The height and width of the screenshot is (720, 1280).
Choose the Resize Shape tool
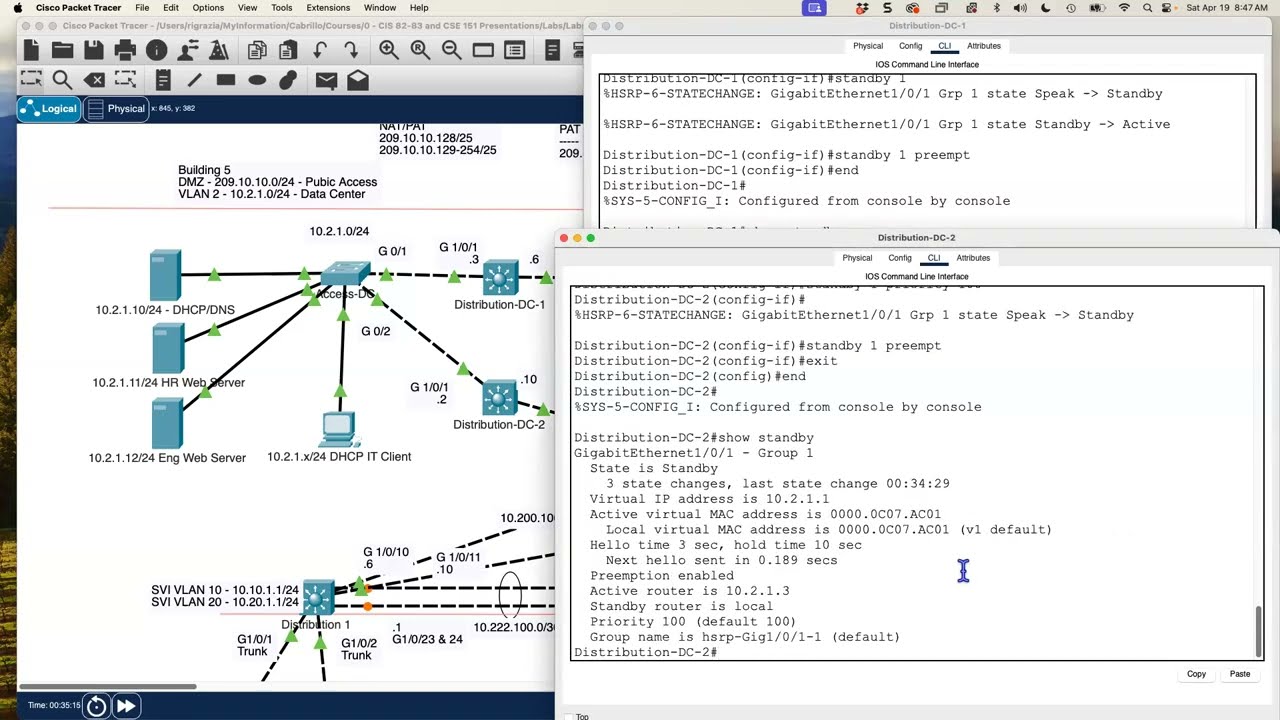point(125,80)
